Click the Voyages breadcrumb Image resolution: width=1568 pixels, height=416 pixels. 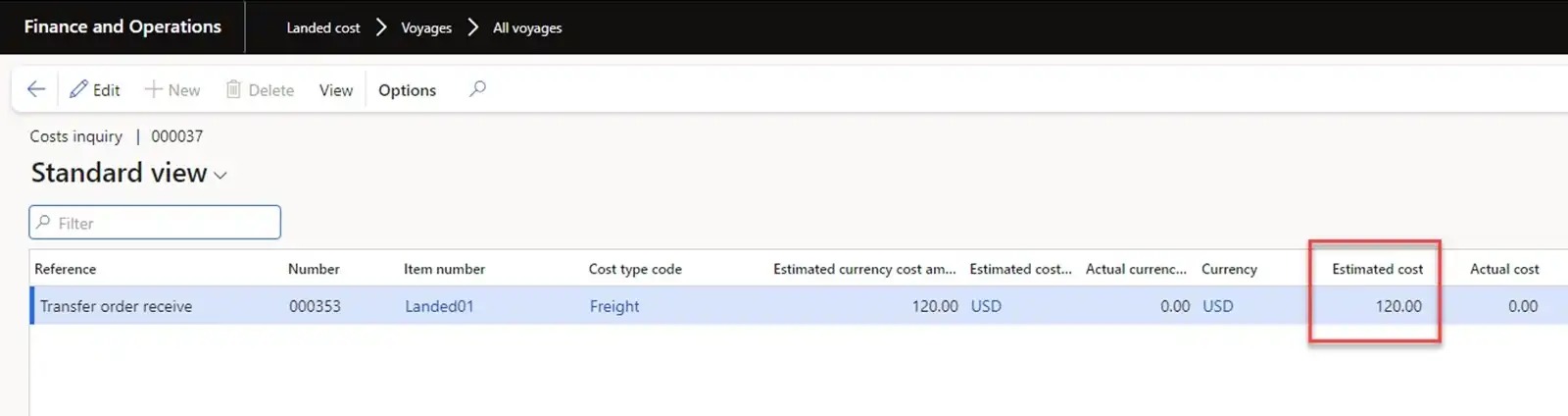tap(426, 27)
